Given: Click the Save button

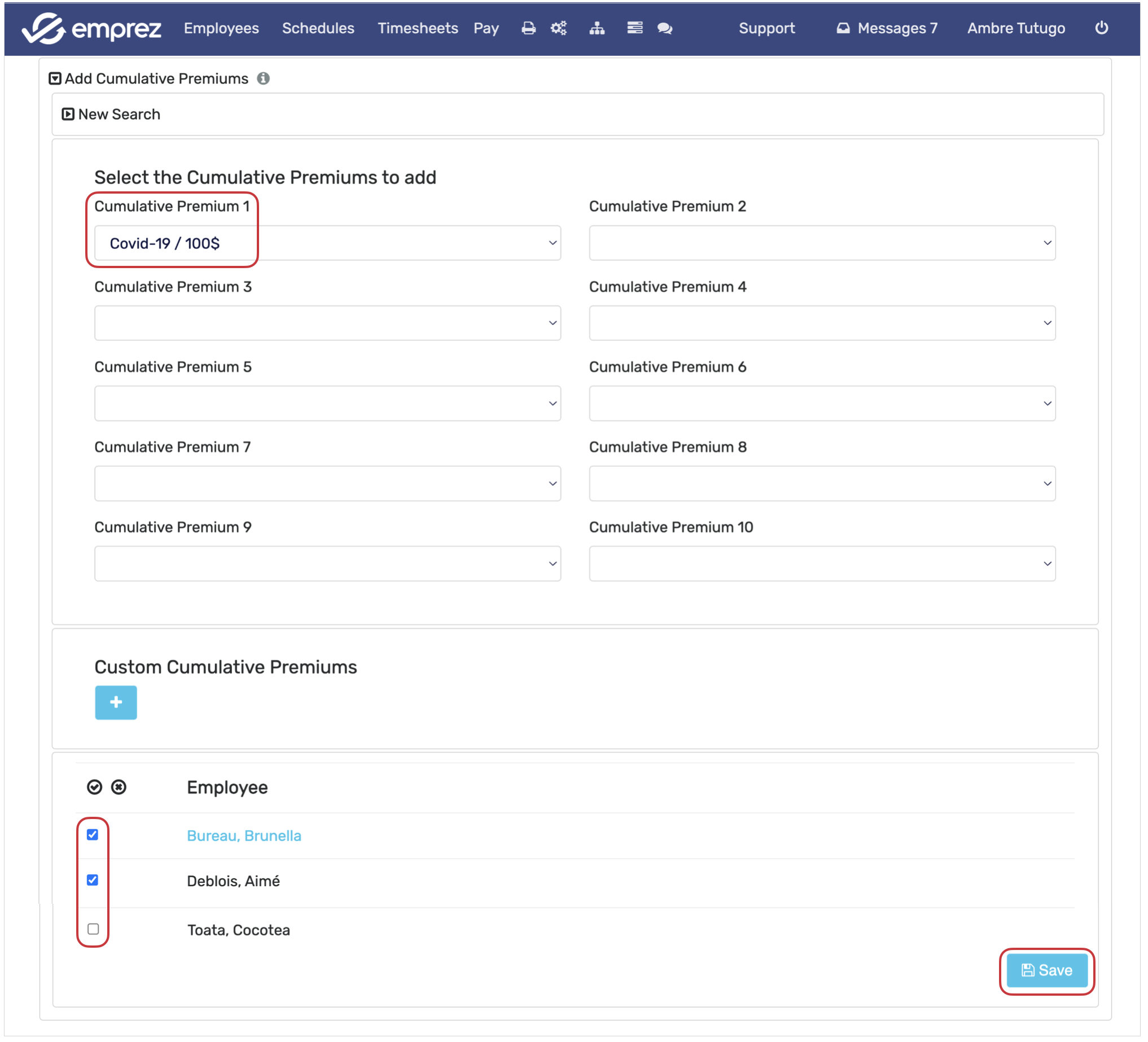Looking at the screenshot, I should click(1046, 970).
